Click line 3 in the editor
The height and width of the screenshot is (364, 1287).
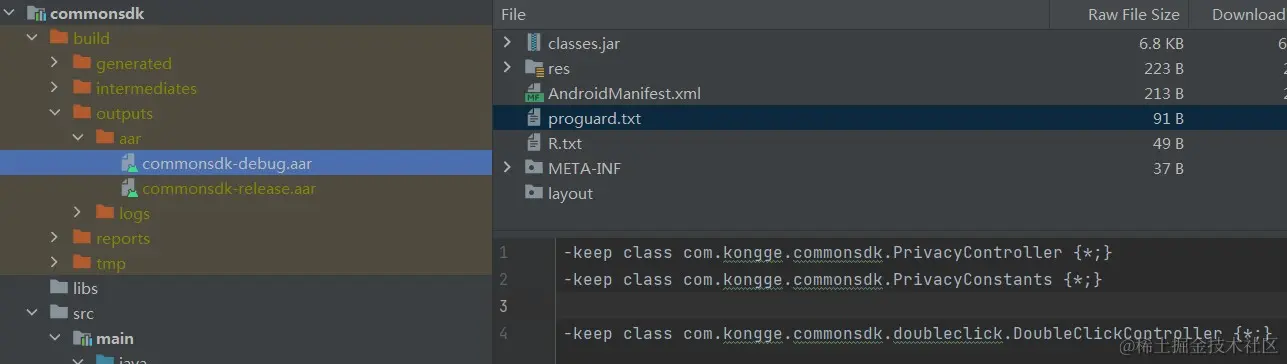[x=916, y=306]
